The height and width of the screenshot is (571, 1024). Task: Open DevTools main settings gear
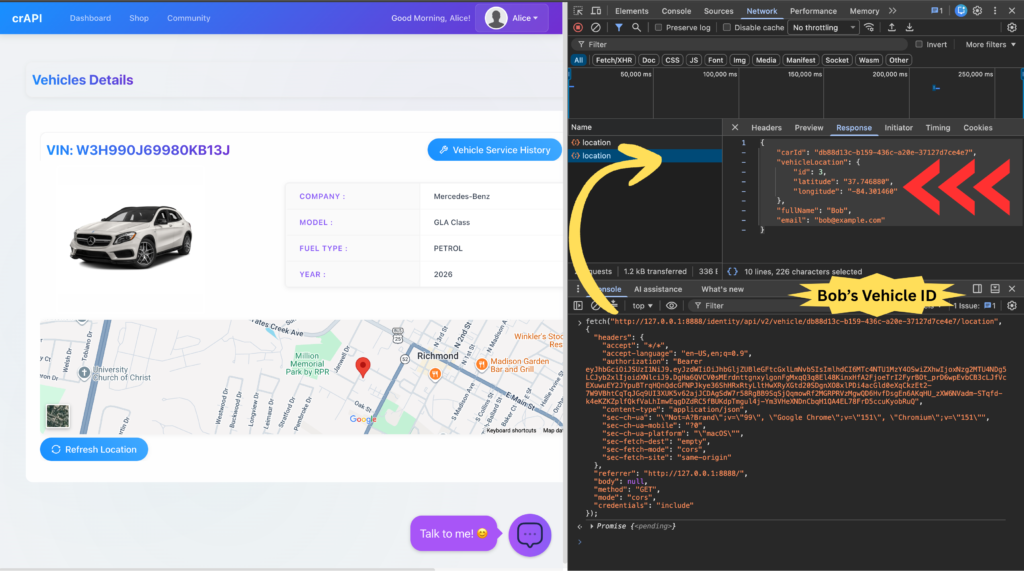pos(978,10)
